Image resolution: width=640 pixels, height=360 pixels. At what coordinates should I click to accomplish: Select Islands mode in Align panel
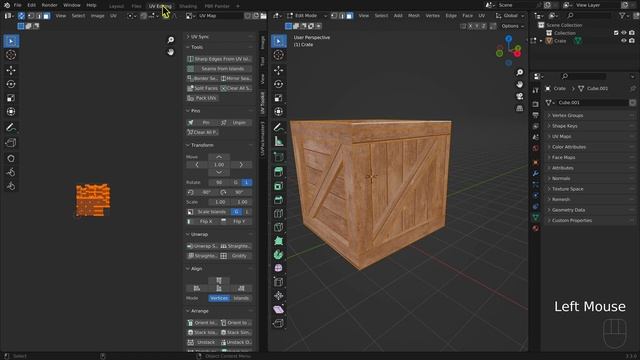tap(241, 298)
